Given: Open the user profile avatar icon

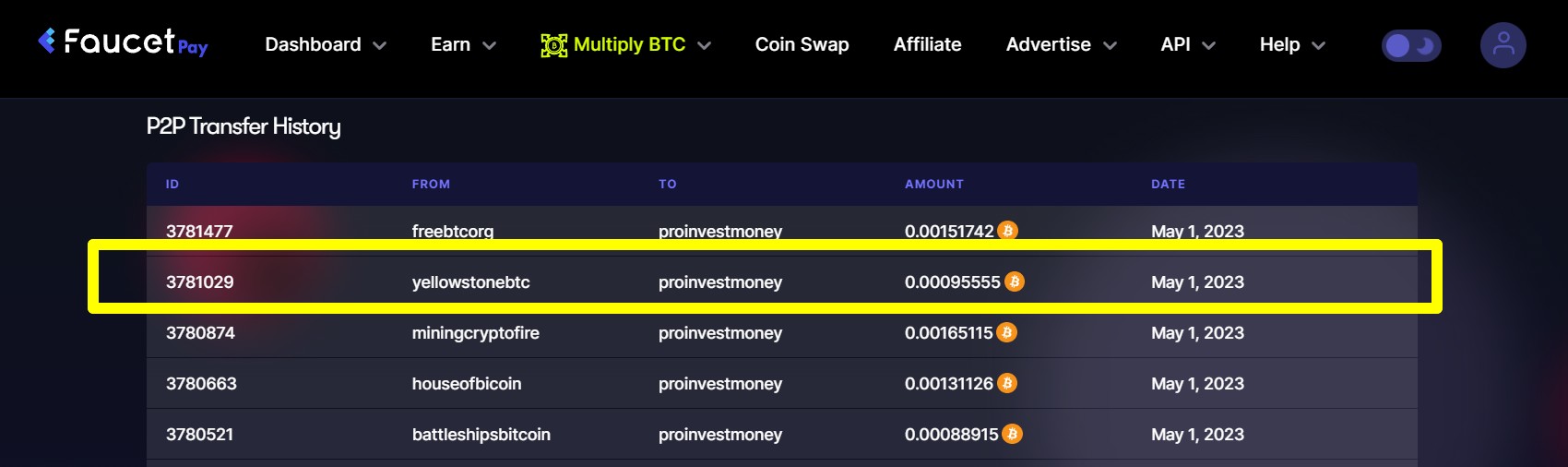Looking at the screenshot, I should tap(1503, 45).
